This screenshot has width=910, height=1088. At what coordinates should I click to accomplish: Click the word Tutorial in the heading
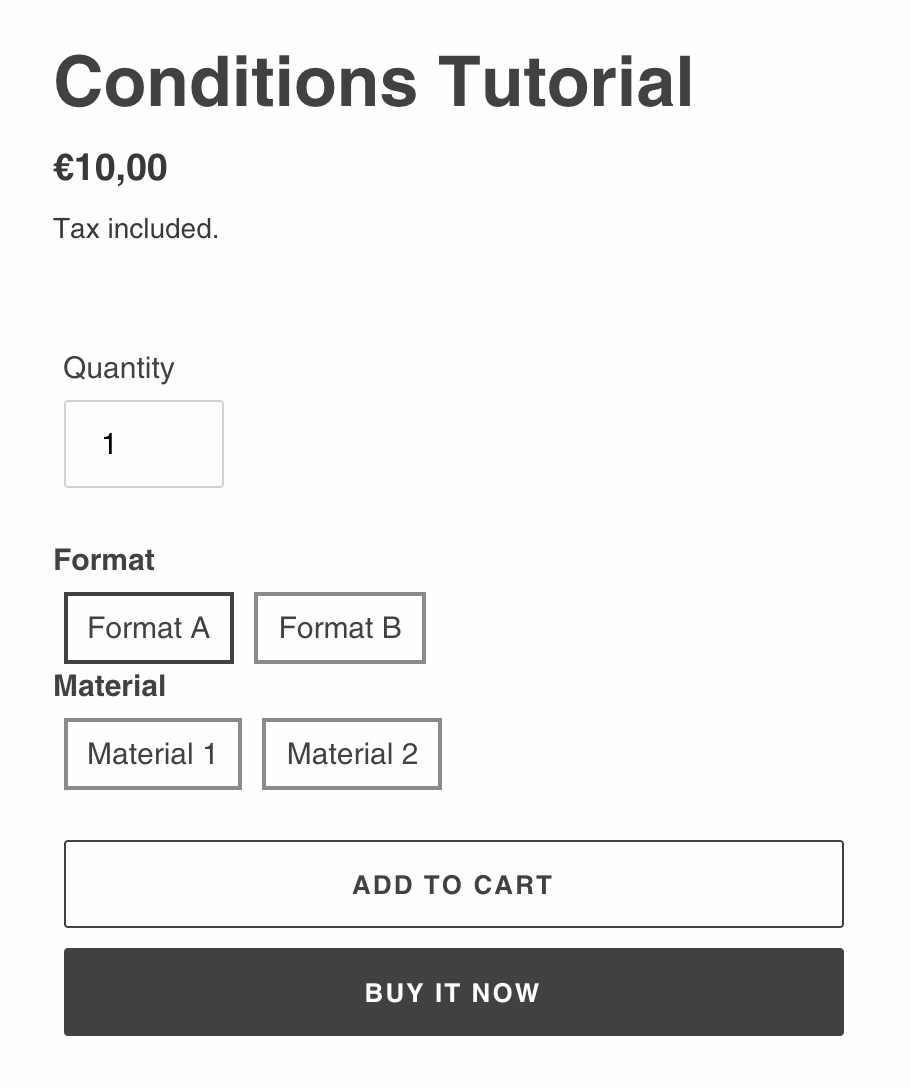tap(565, 82)
